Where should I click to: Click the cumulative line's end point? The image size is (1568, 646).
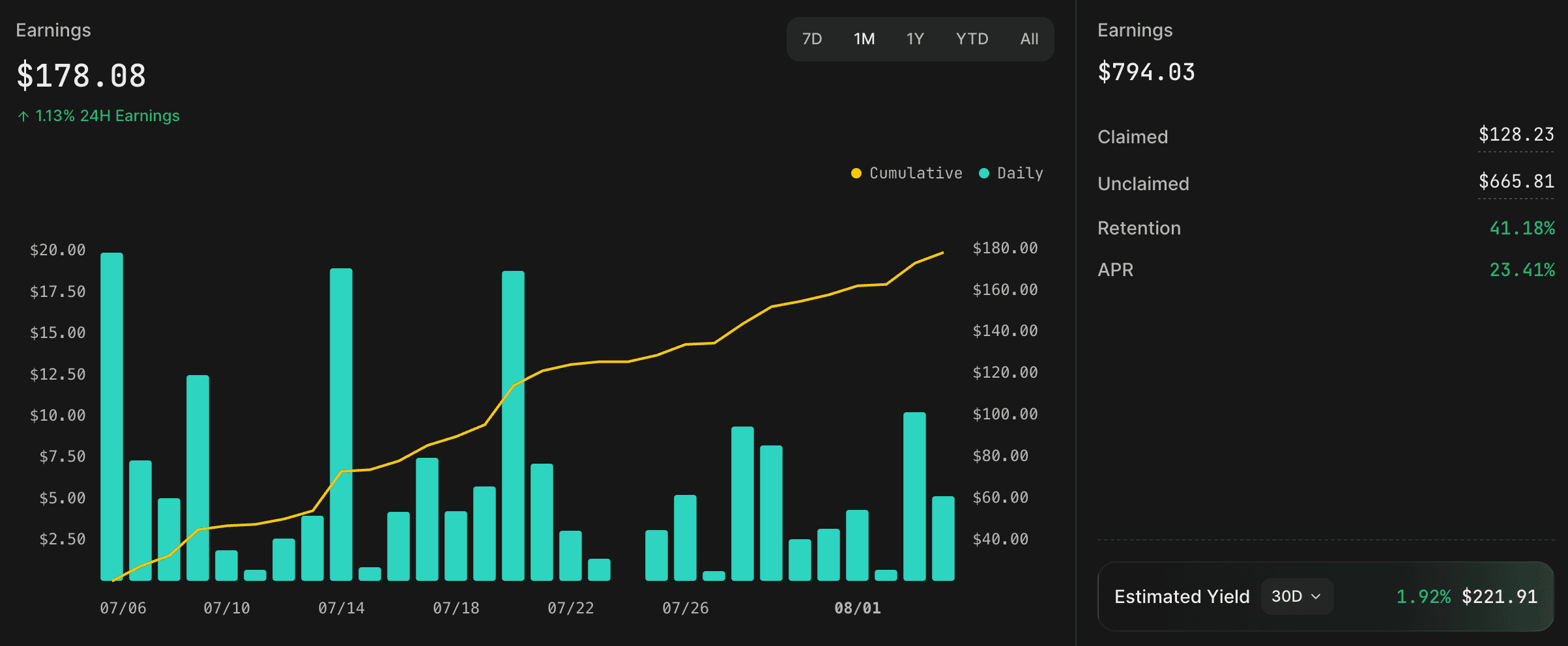[942, 253]
